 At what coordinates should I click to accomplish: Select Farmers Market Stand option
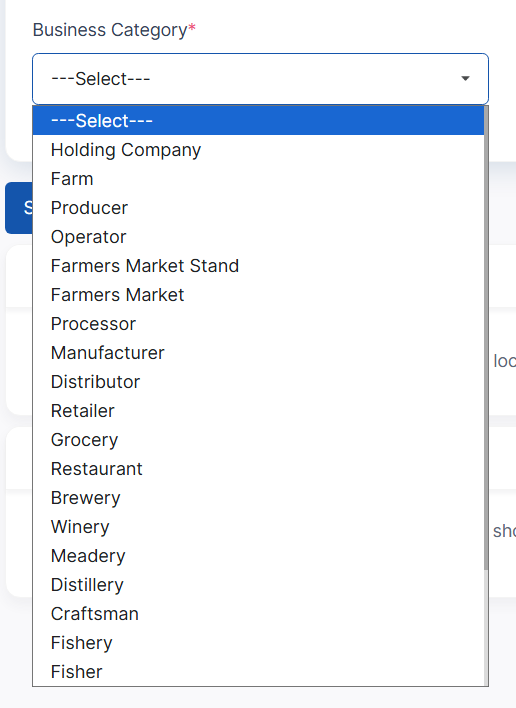(258, 266)
